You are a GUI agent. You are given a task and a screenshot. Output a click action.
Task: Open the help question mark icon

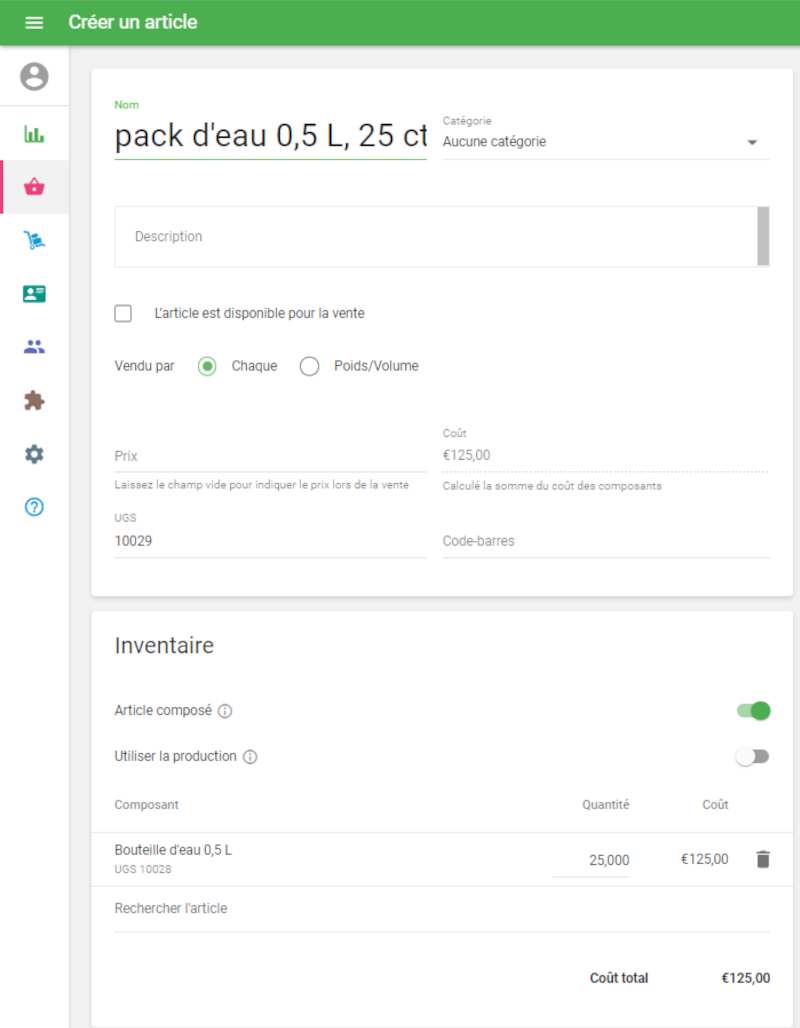coord(34,507)
